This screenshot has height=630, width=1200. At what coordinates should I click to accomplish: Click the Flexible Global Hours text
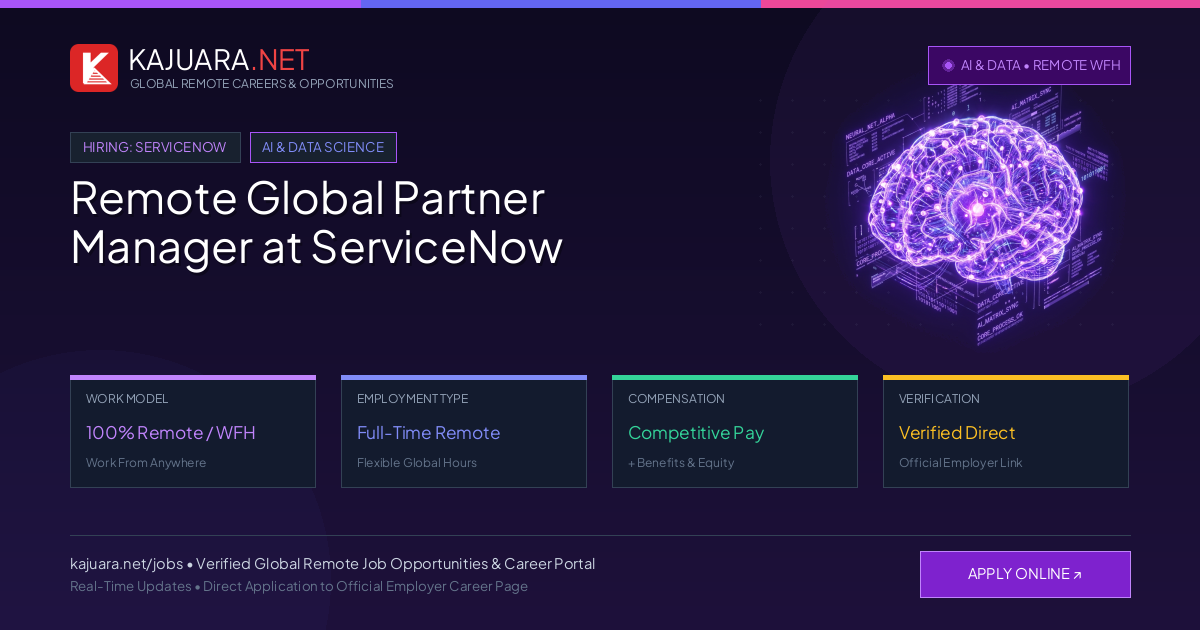tap(417, 463)
